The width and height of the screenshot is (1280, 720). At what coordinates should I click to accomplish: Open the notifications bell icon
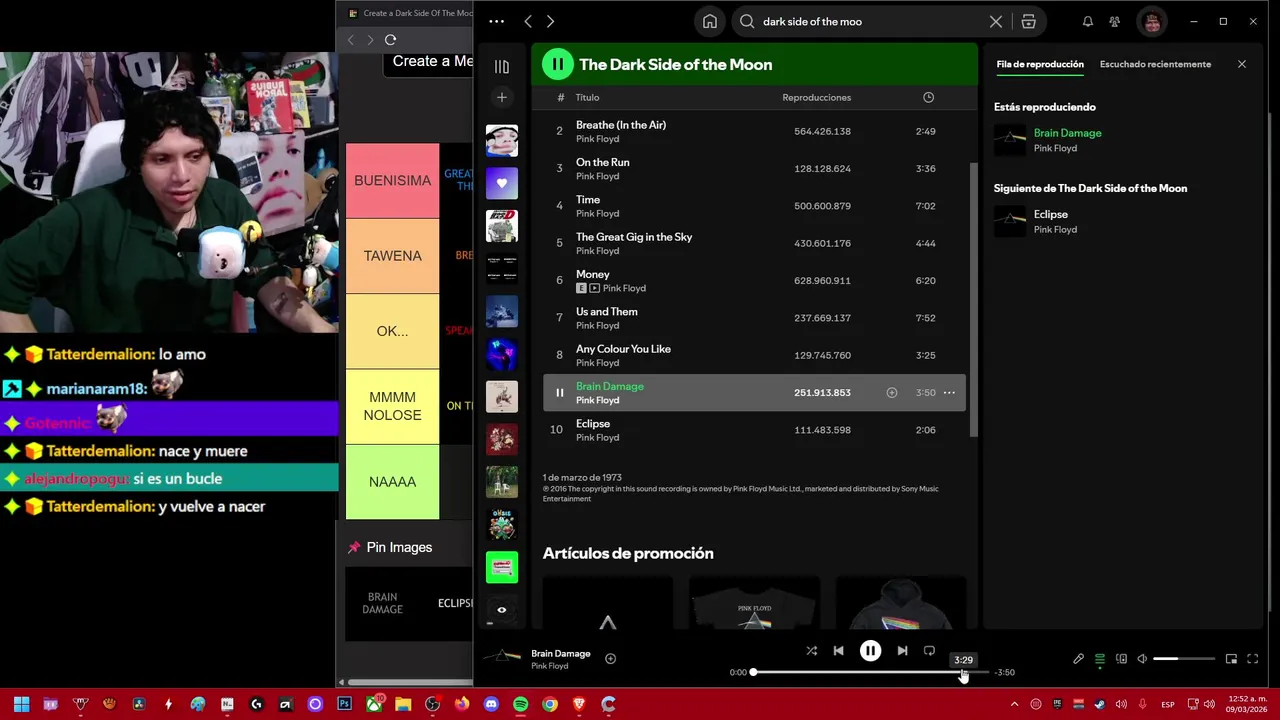1088,21
